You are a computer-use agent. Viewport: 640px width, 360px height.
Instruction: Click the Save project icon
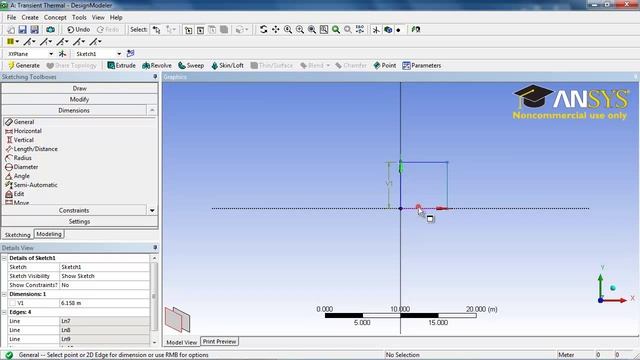[x=22, y=29]
